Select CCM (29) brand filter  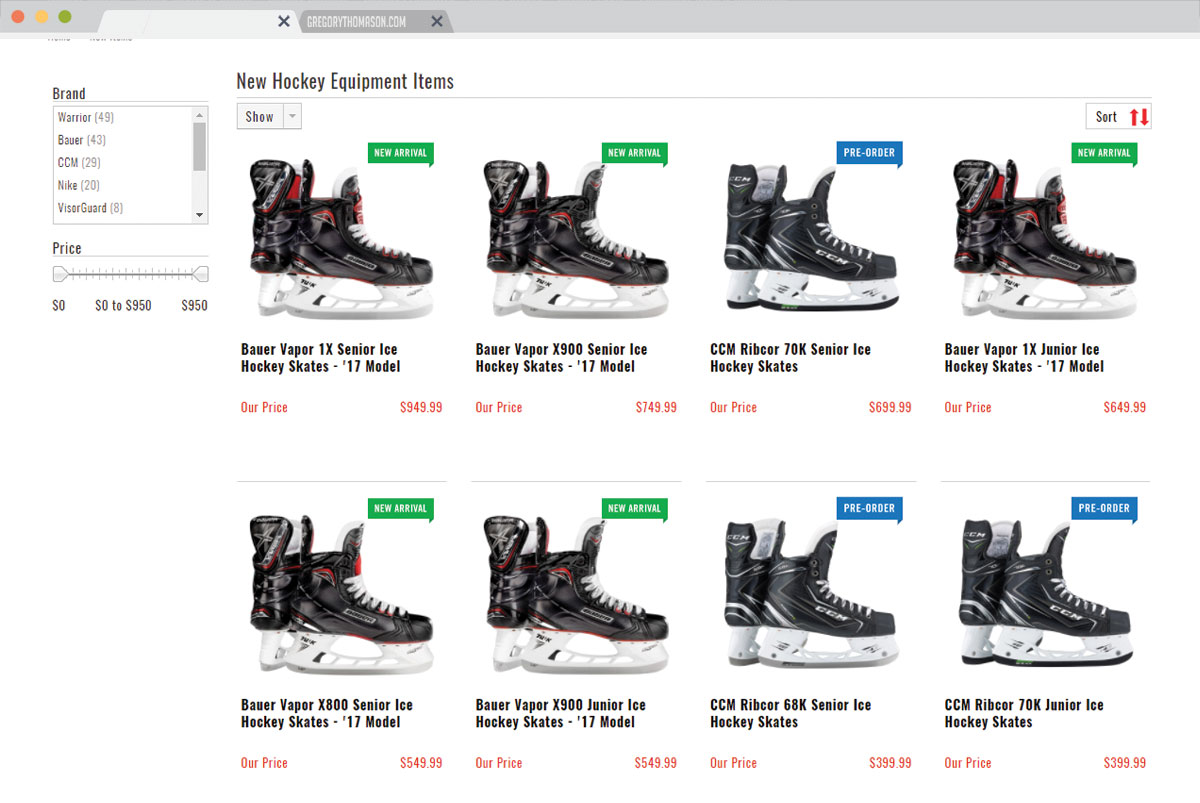click(x=79, y=162)
